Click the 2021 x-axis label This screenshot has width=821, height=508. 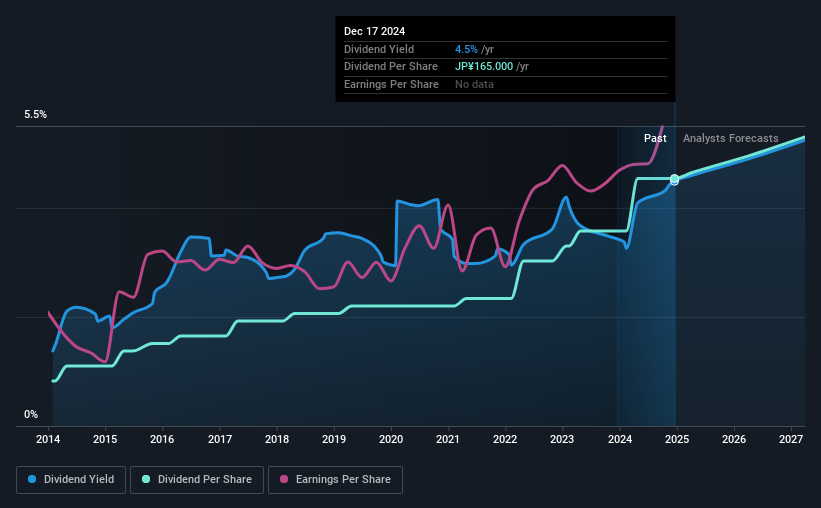(x=448, y=439)
